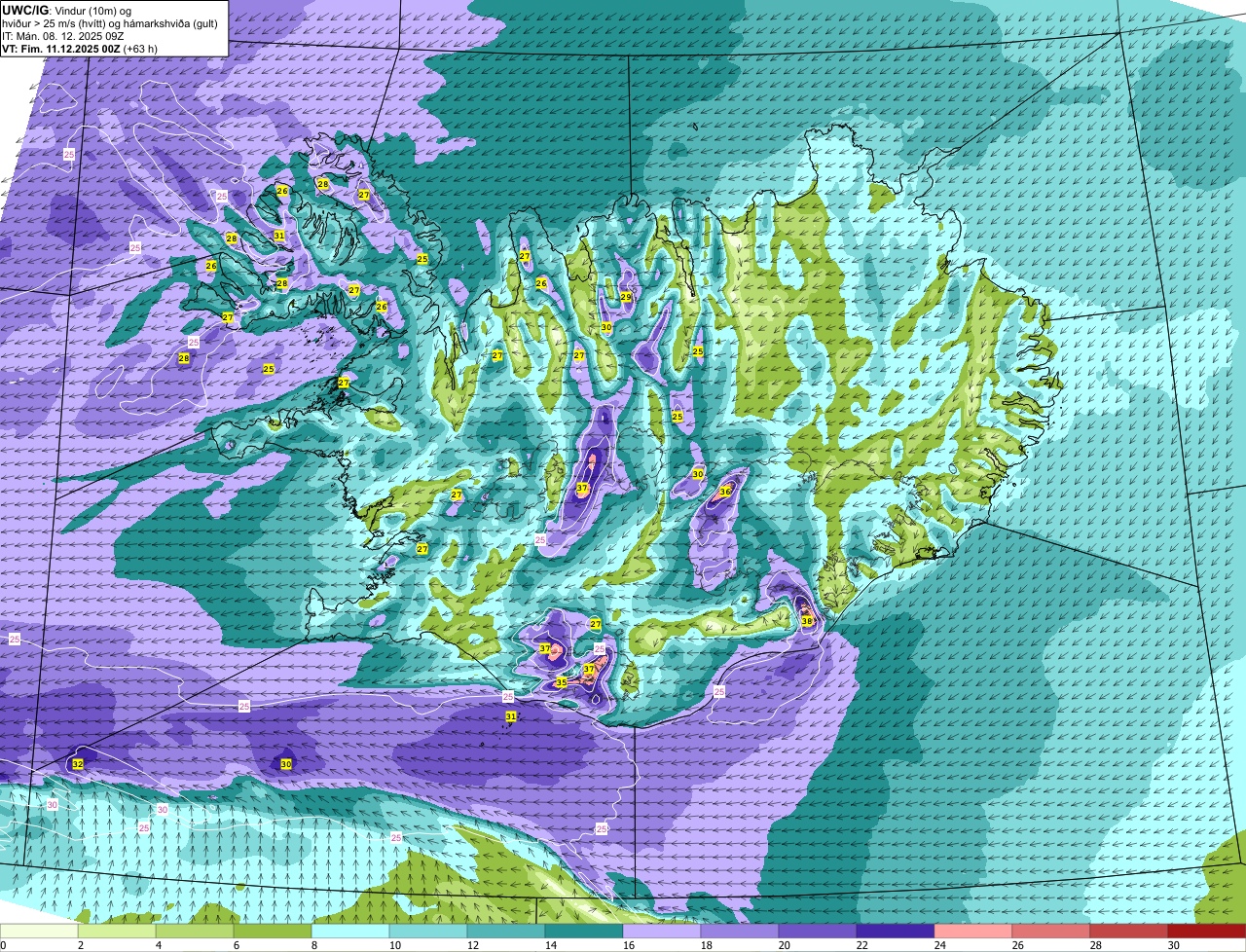
Task: Pick the 20–22 m/s violet legend swatch
Action: pos(818,932)
